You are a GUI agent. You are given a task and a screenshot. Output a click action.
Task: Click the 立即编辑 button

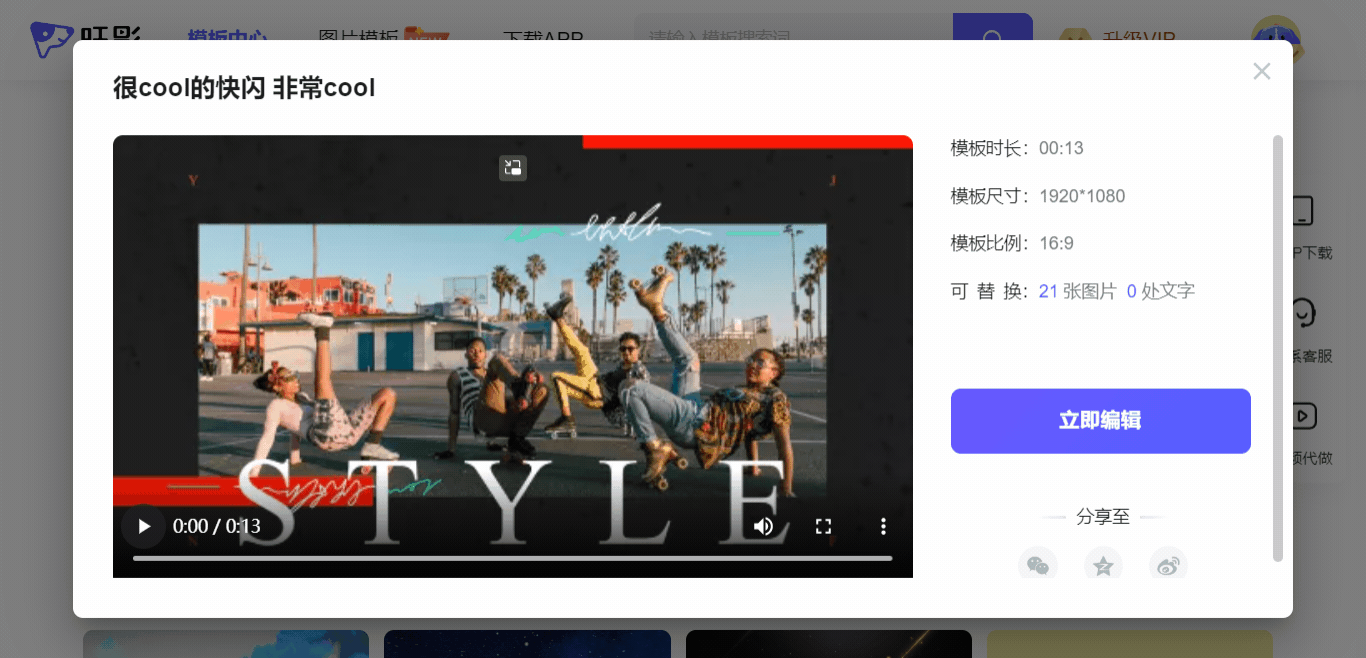(1100, 421)
